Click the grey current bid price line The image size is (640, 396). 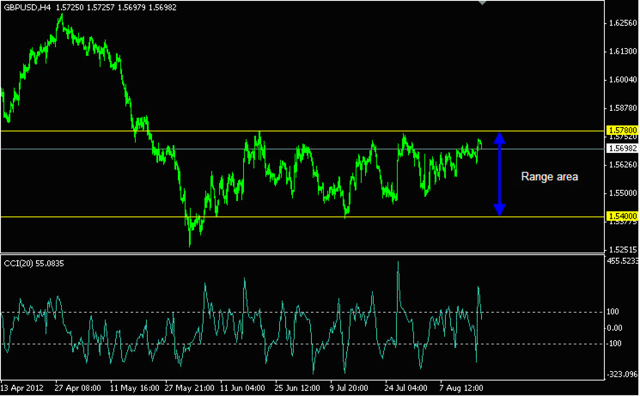(x=302, y=149)
